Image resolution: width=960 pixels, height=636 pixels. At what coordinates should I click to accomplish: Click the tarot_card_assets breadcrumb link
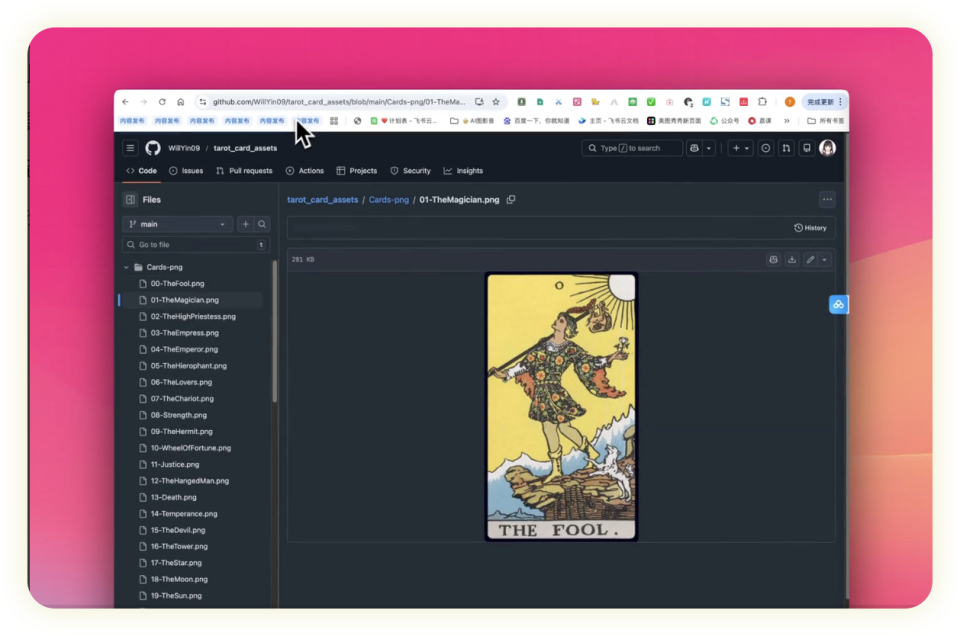pos(322,199)
